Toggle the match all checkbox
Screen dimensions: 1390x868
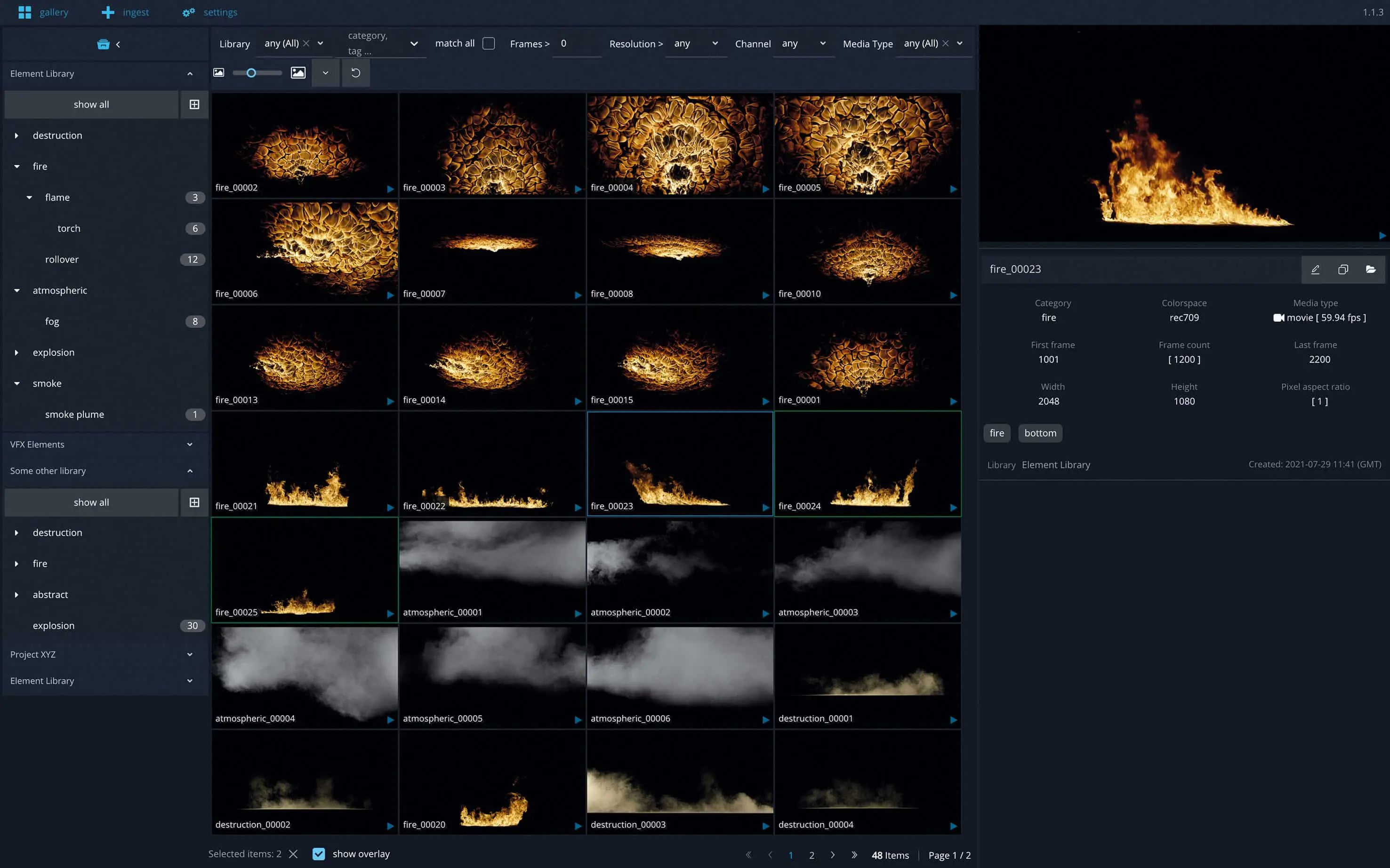click(488, 44)
